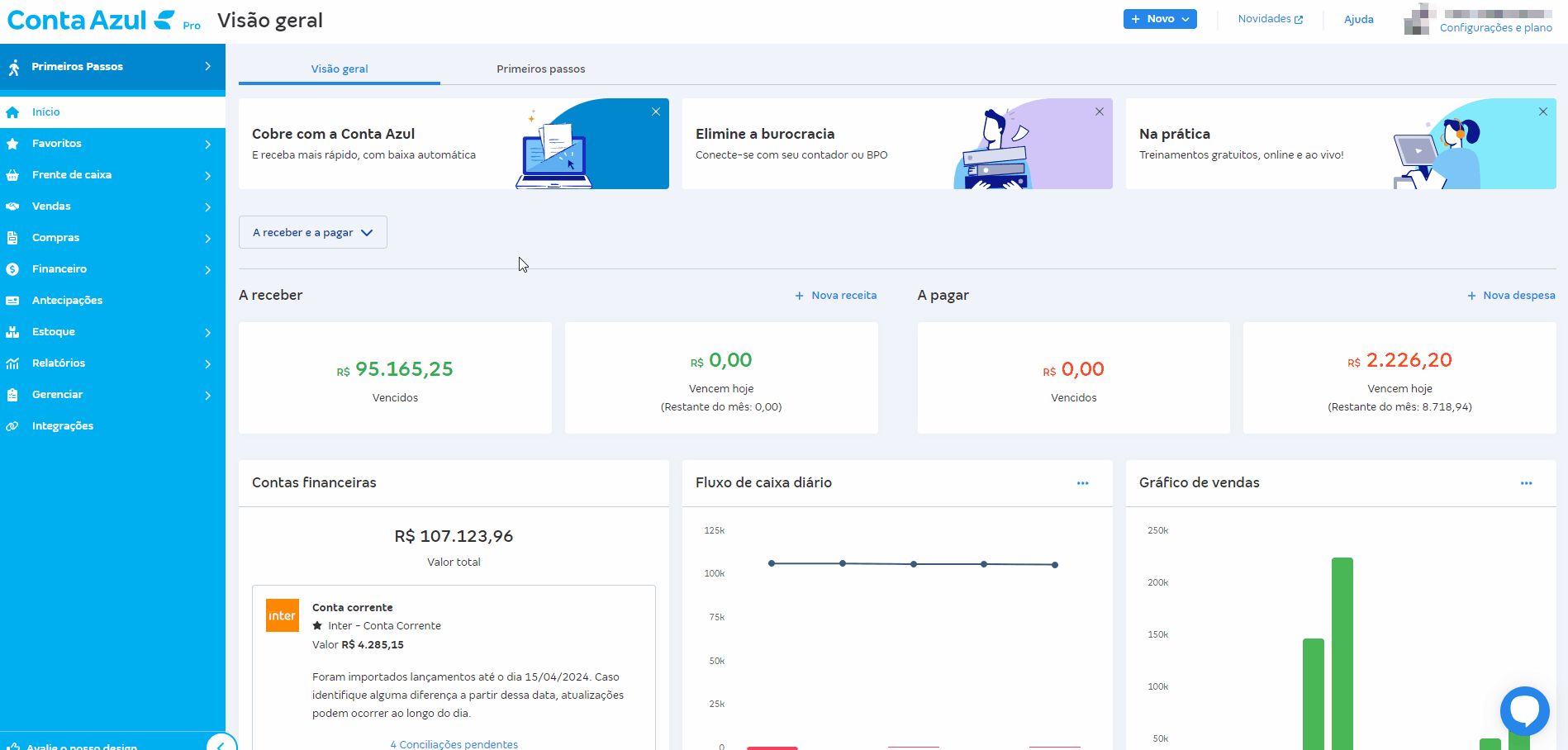The image size is (1568, 750).
Task: Click the chart icon beside Relatórios
Action: tap(12, 363)
